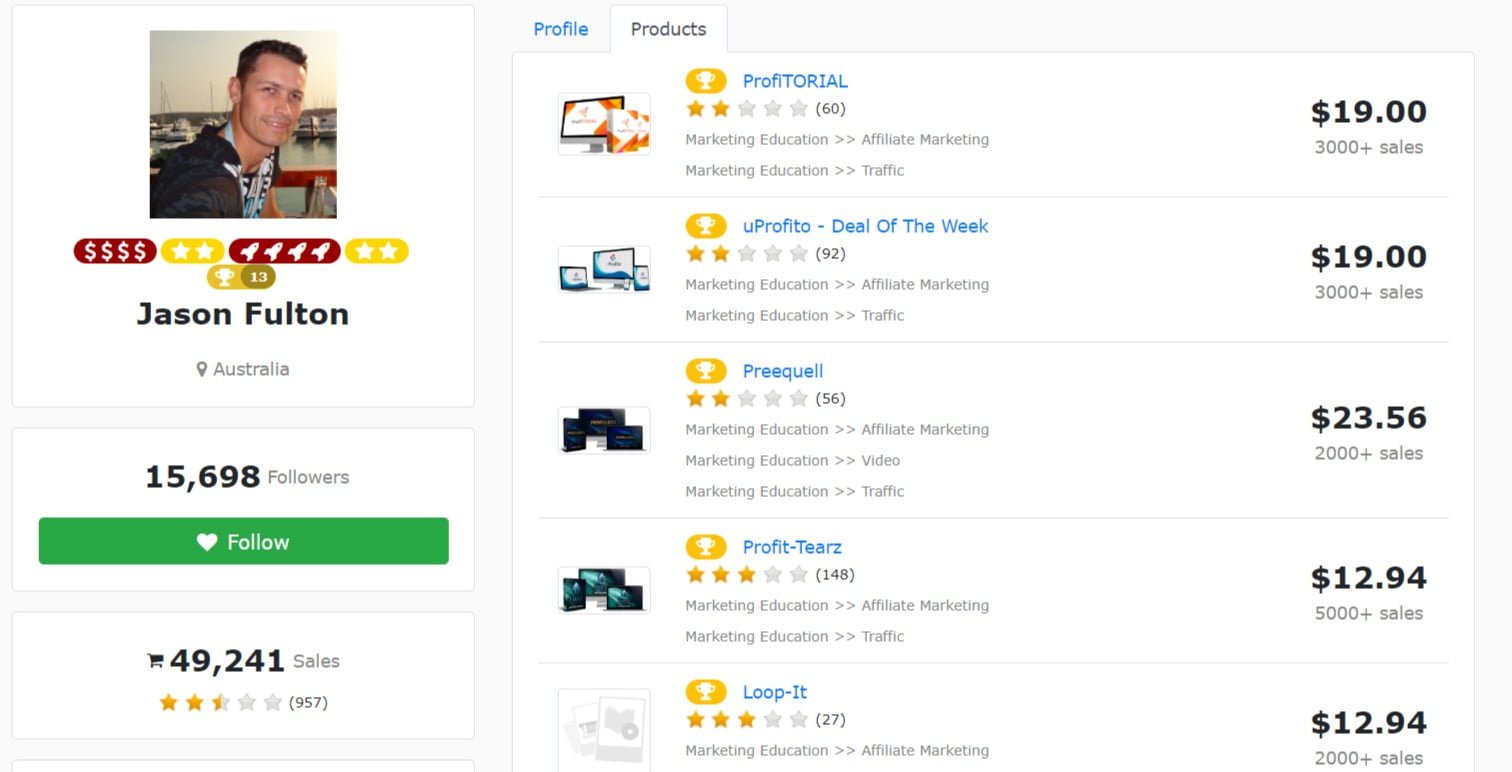Image resolution: width=1512 pixels, height=772 pixels.
Task: Open the Preequell product page
Action: point(783,371)
